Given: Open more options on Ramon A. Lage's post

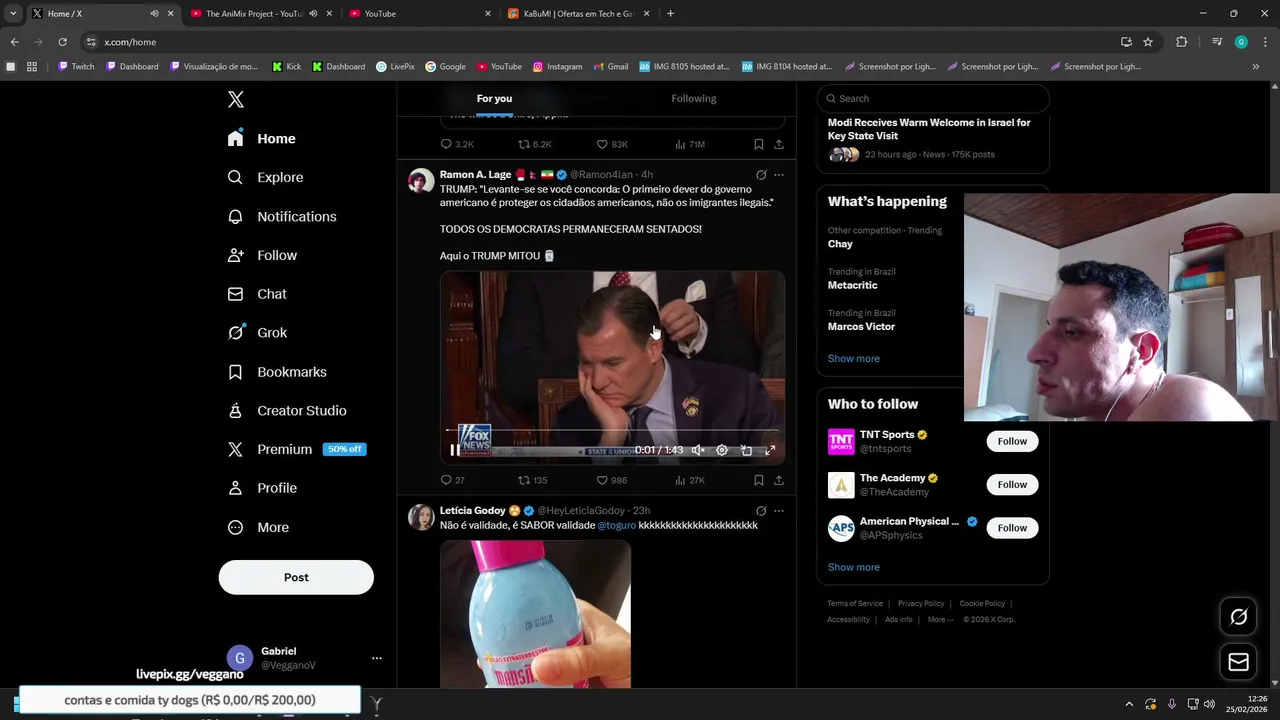Looking at the screenshot, I should pos(779,175).
